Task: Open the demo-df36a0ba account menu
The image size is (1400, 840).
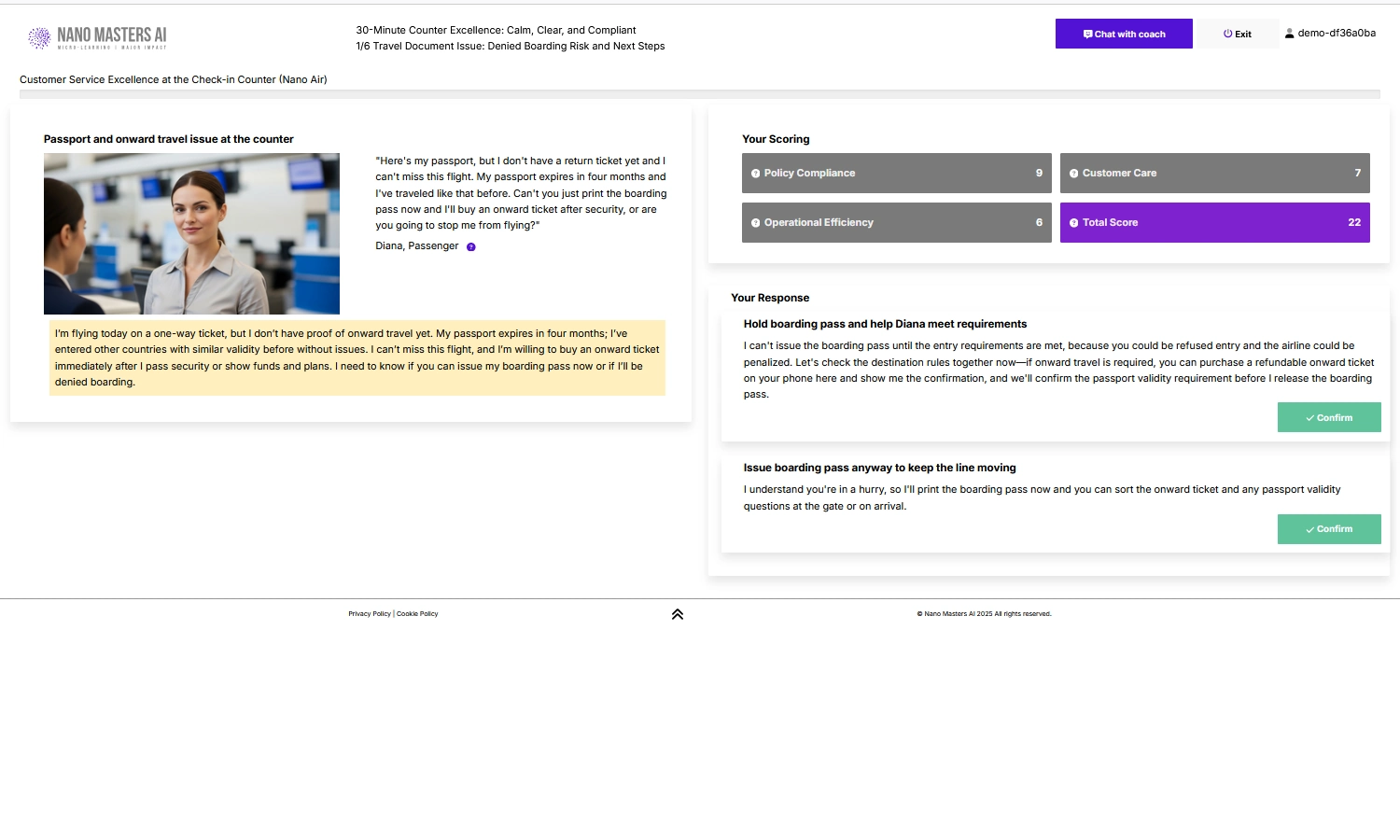Action: coord(1331,33)
